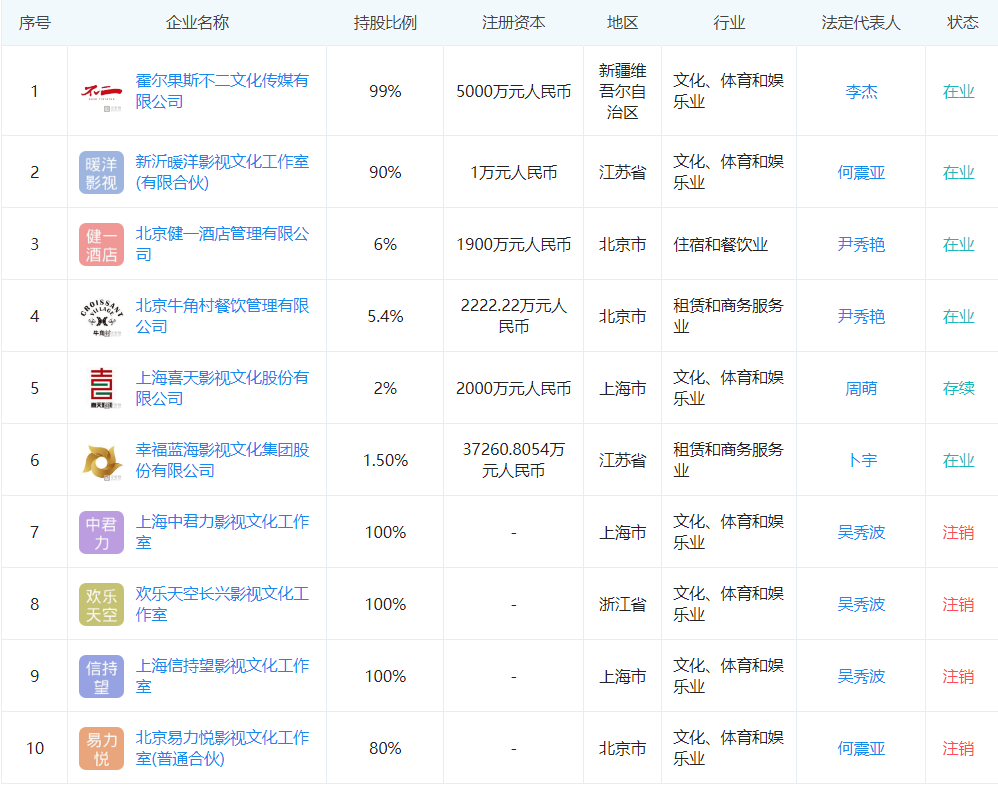Click the 欢乐天空 olive logo badge
Viewport: 998px width, 785px height.
pyautogui.click(x=101, y=604)
